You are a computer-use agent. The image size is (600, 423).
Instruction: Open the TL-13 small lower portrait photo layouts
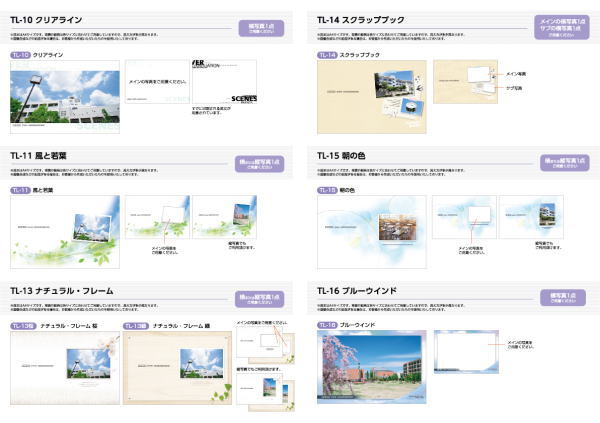pos(265,392)
